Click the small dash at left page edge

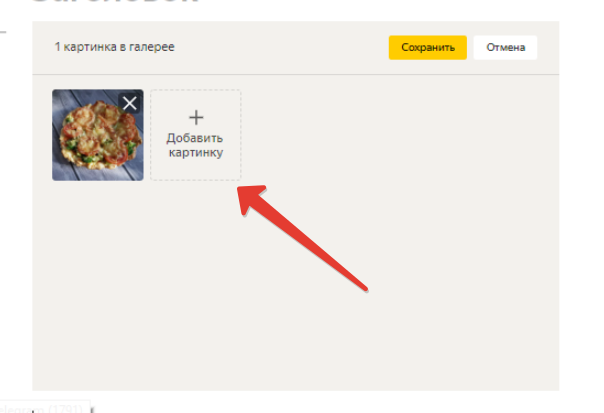tap(3, 32)
